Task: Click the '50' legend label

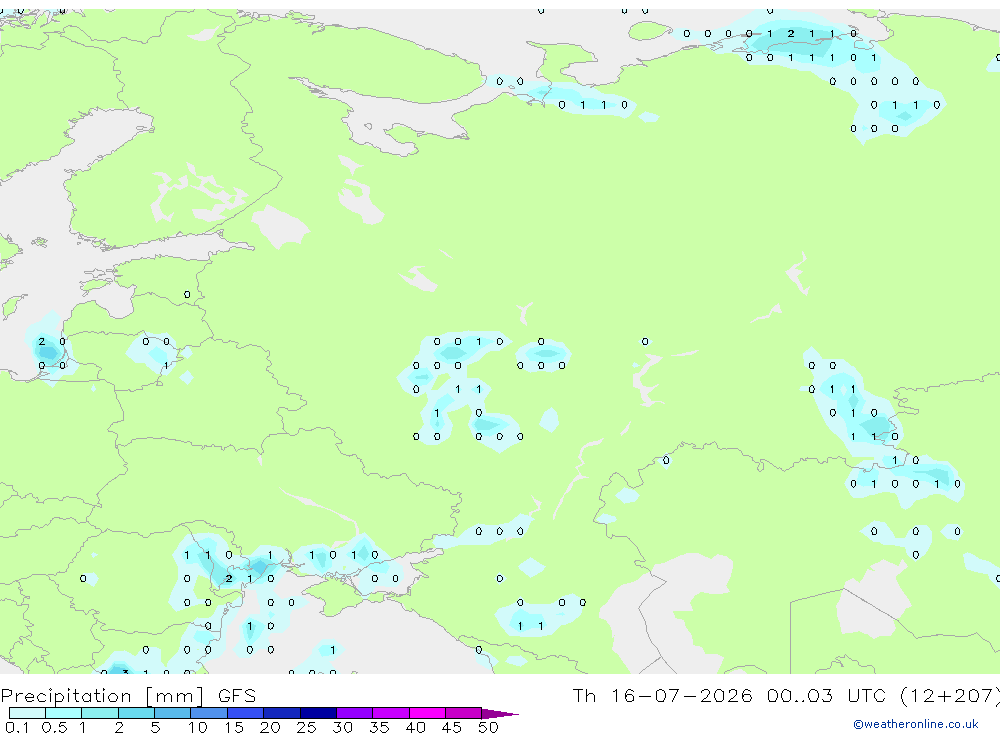Action: pyautogui.click(x=488, y=727)
